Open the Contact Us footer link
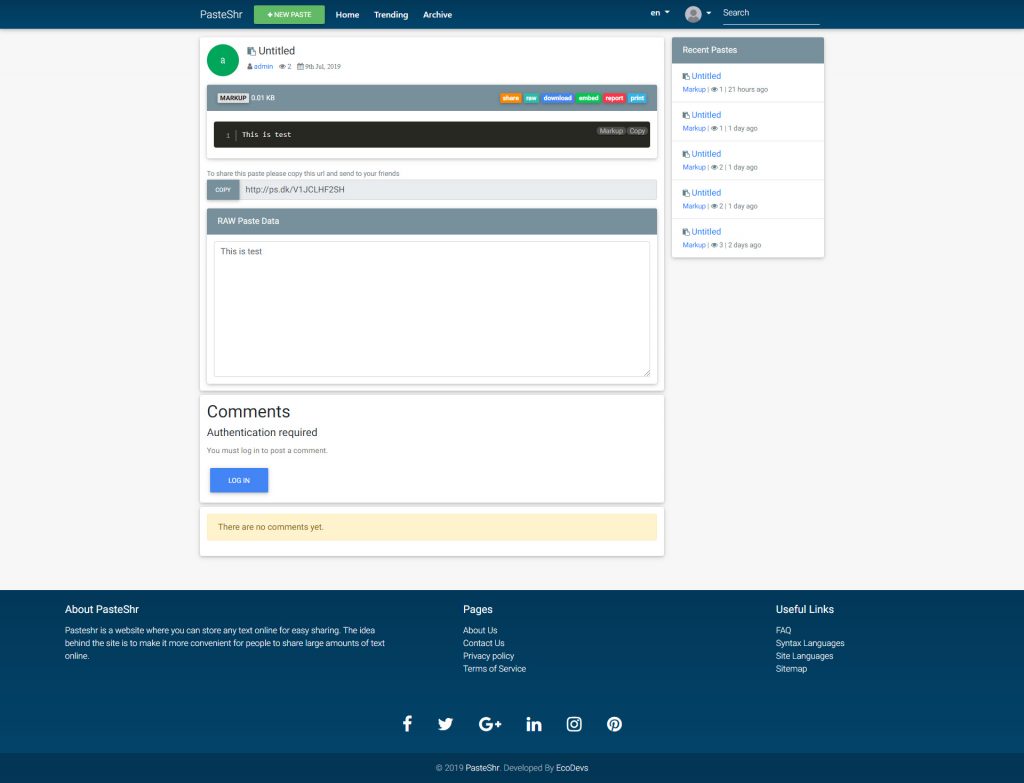The height and width of the screenshot is (783, 1024). pos(483,643)
